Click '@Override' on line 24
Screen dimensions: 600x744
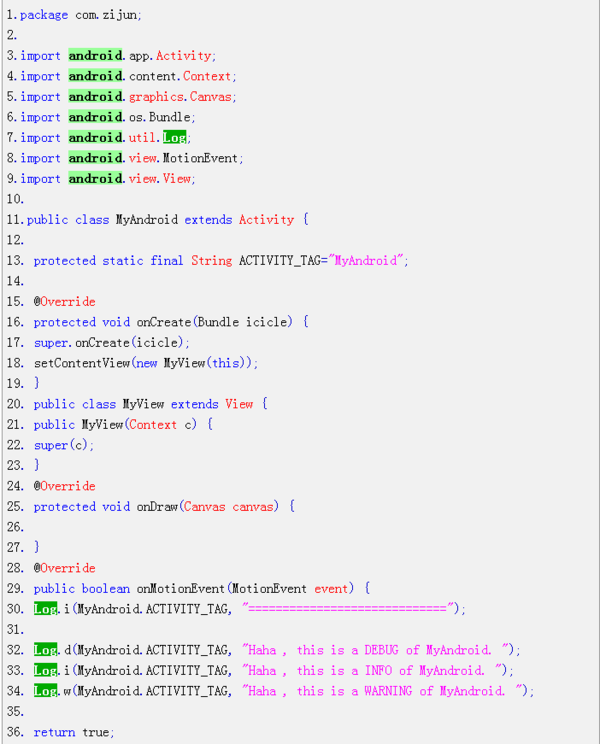point(65,486)
